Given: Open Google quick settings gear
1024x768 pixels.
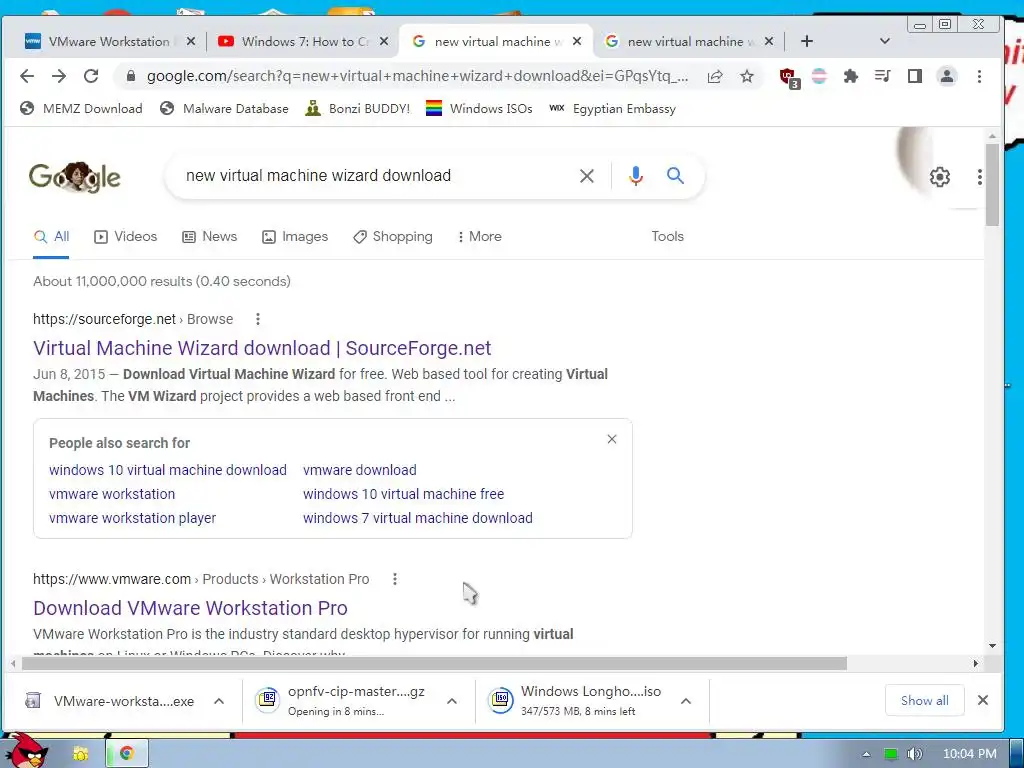Looking at the screenshot, I should [x=939, y=176].
